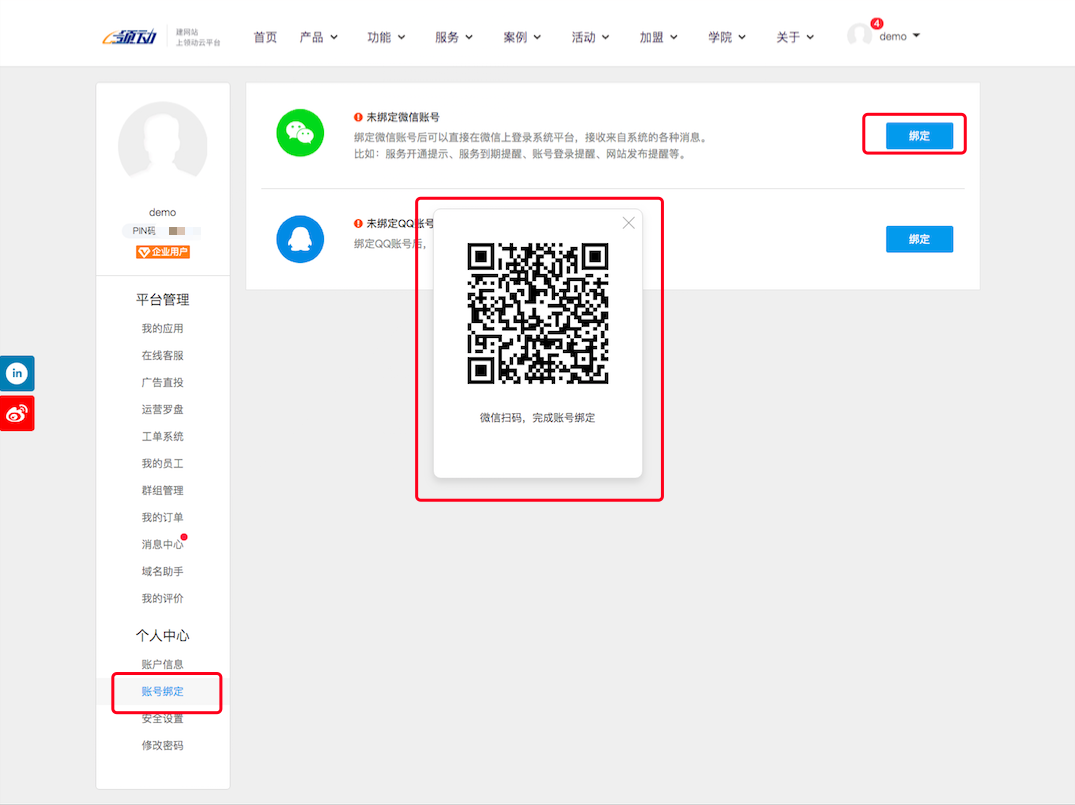Open the LinkedIn share icon

coord(17,373)
